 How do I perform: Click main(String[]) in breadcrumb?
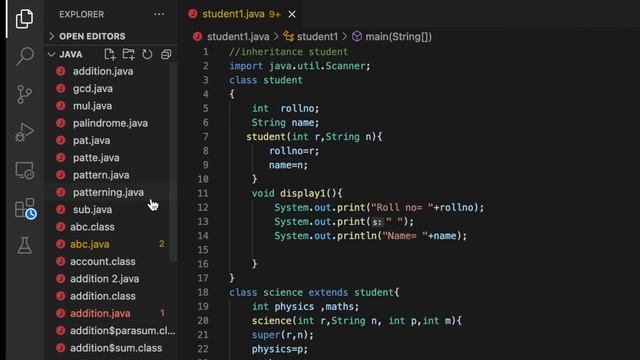398,37
